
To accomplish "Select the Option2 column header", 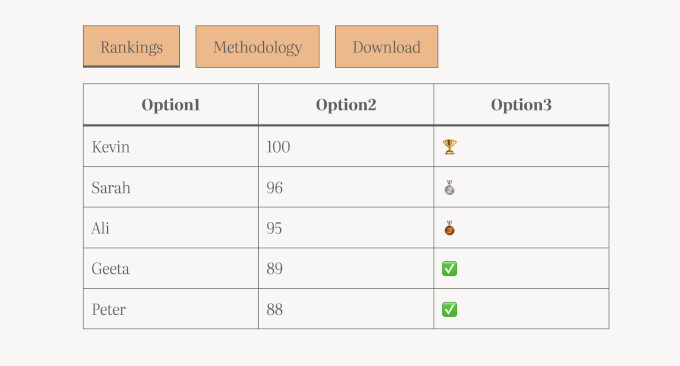I will 346,105.
